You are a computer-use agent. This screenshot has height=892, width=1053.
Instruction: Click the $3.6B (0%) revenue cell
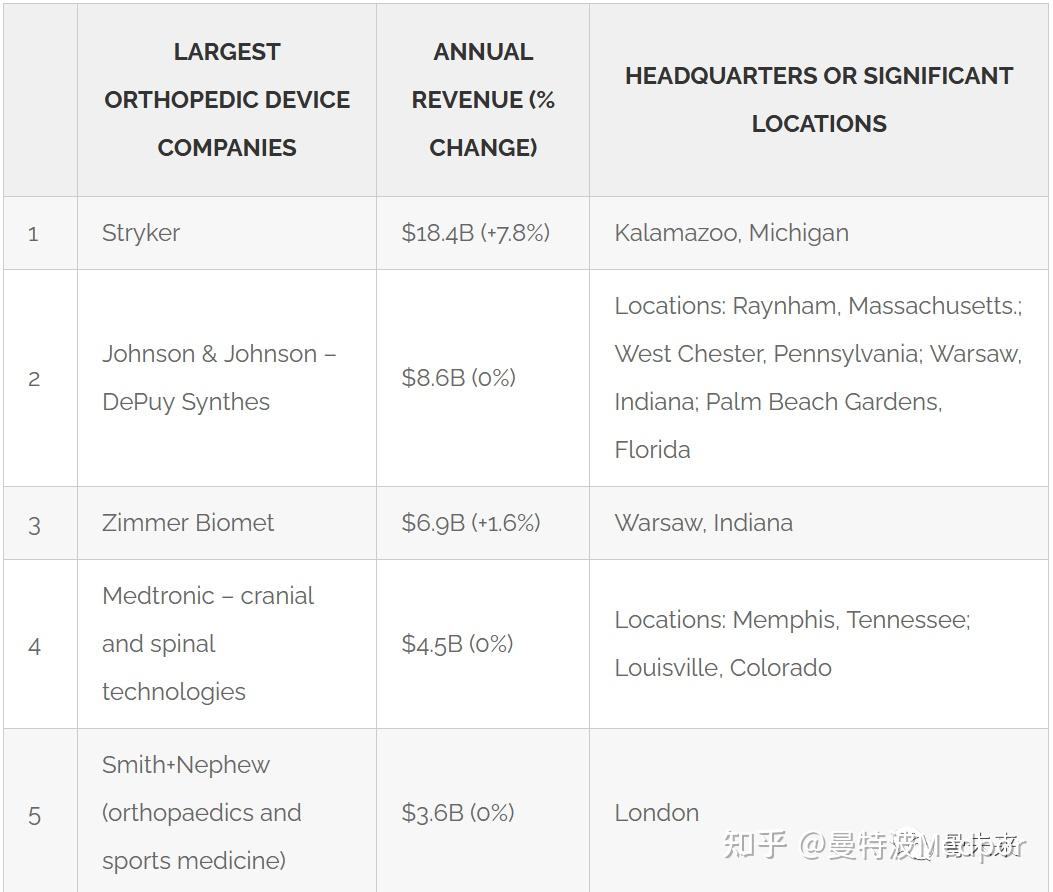(457, 813)
